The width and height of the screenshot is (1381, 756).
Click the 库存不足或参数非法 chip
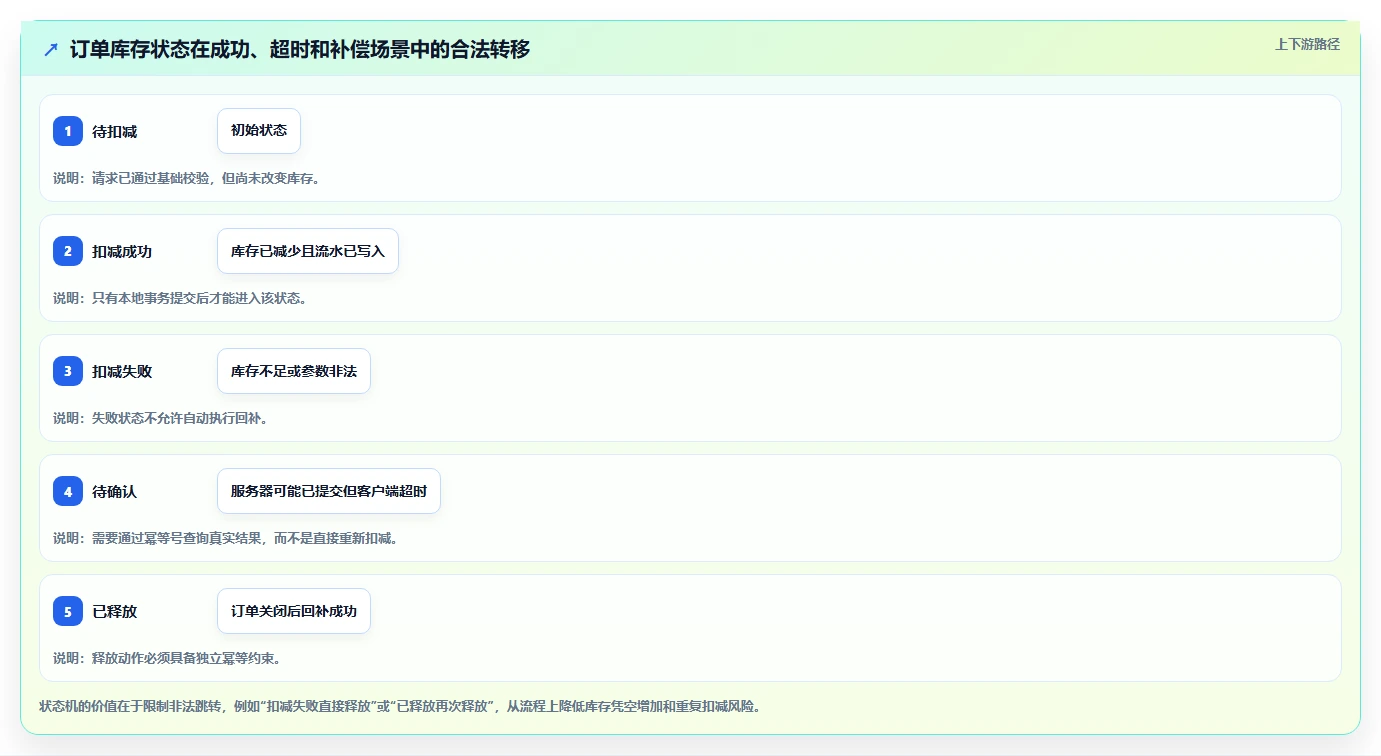point(294,371)
